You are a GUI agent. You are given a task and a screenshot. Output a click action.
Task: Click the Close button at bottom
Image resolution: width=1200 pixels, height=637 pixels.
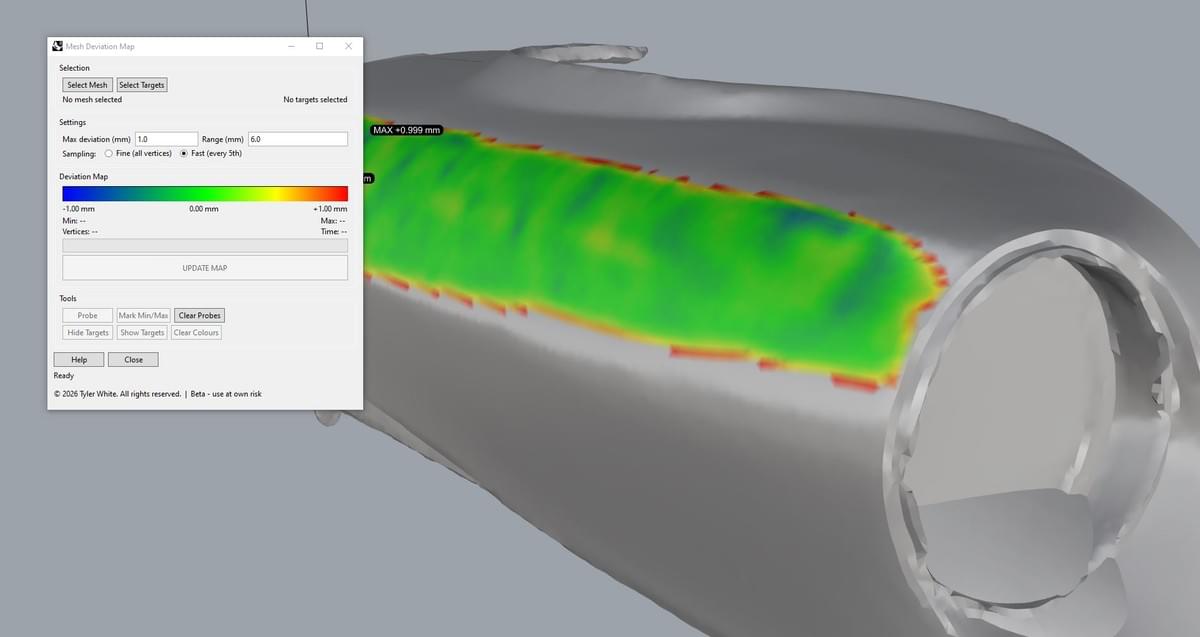coord(133,359)
